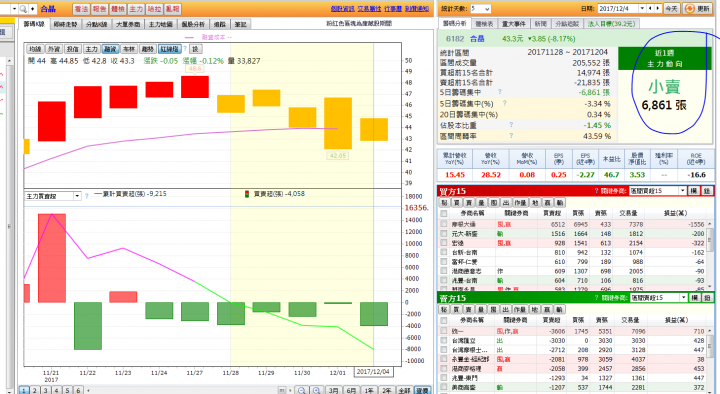
Task: Check the box for 台新-台南 row
Action: (x=444, y=252)
